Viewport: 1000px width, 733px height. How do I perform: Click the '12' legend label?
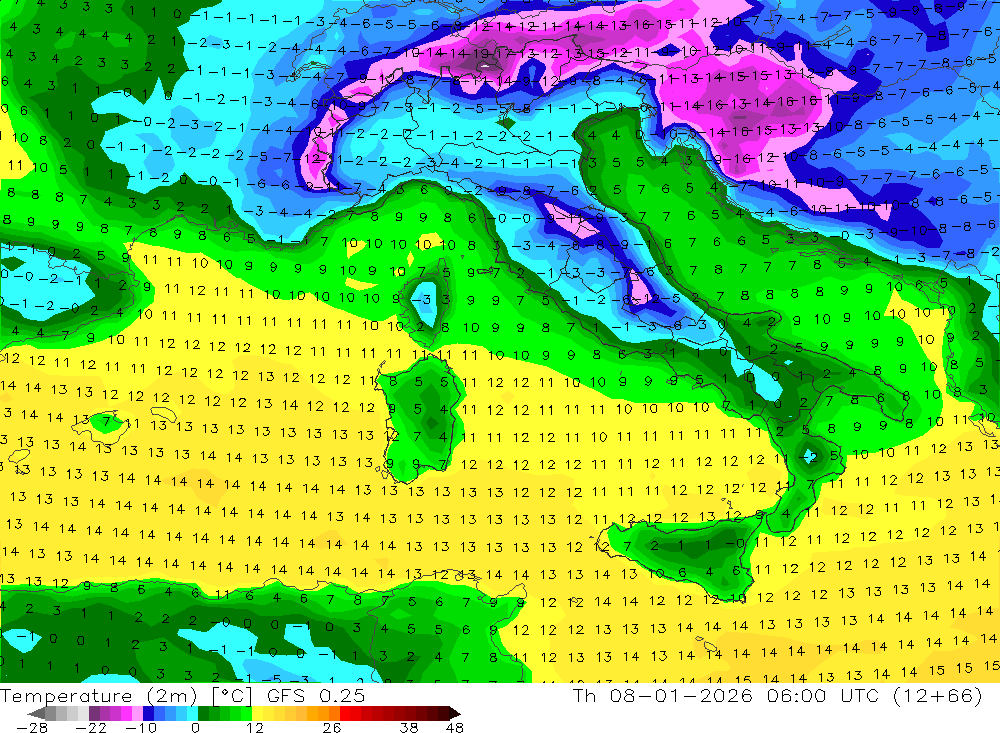(254, 728)
